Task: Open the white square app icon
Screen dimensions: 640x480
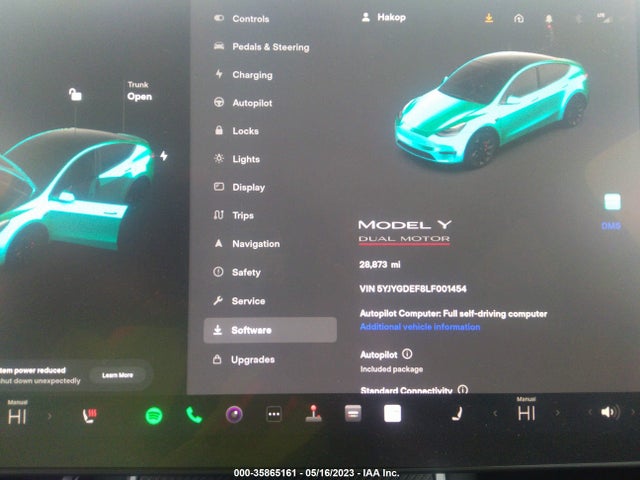Action: click(x=392, y=413)
